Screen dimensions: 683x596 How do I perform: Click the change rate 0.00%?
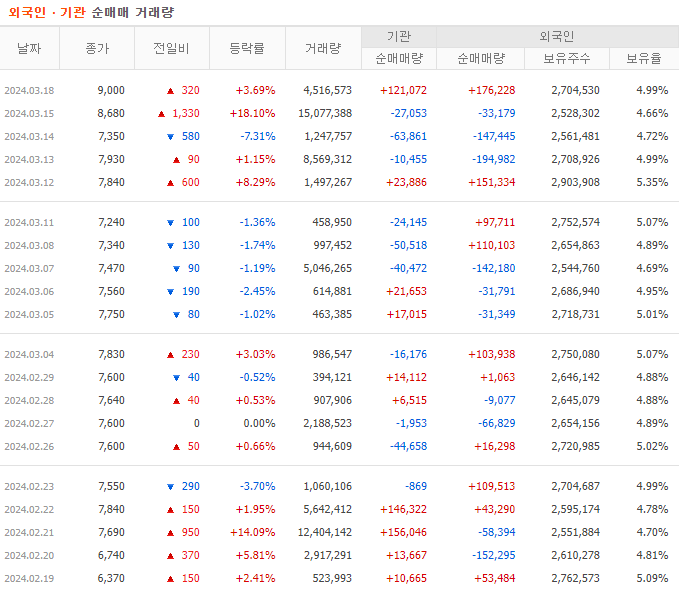tap(259, 423)
